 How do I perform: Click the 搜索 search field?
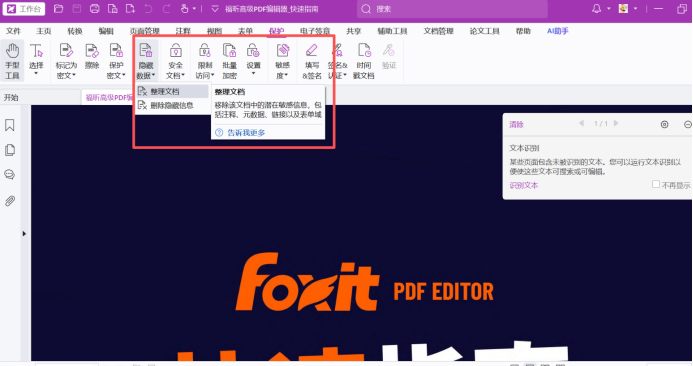pyautogui.click(x=452, y=9)
